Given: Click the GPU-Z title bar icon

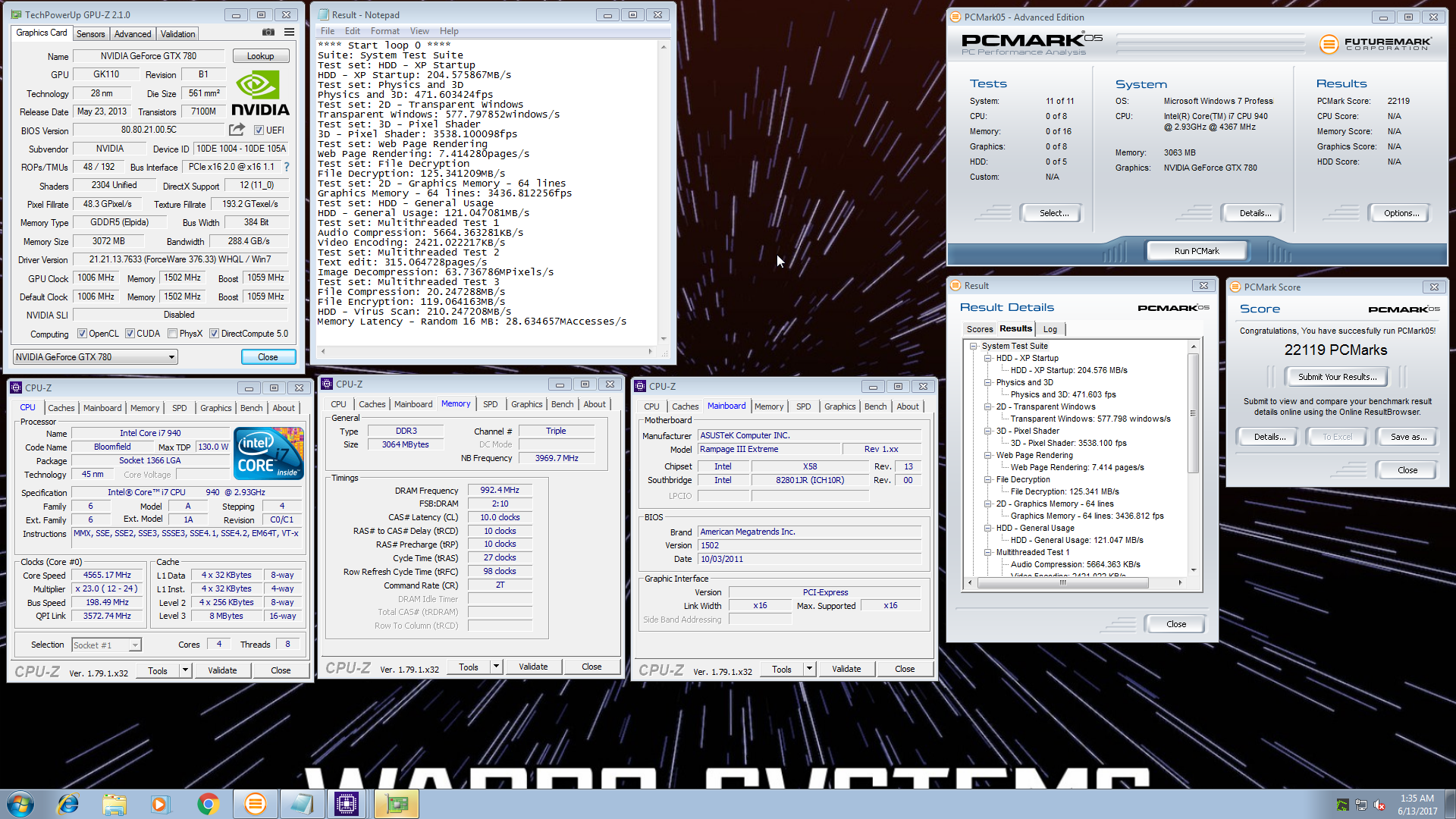Looking at the screenshot, I should [x=16, y=14].
